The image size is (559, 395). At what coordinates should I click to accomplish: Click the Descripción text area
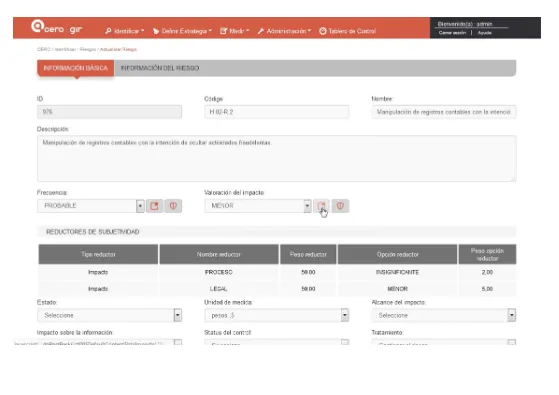tap(277, 159)
